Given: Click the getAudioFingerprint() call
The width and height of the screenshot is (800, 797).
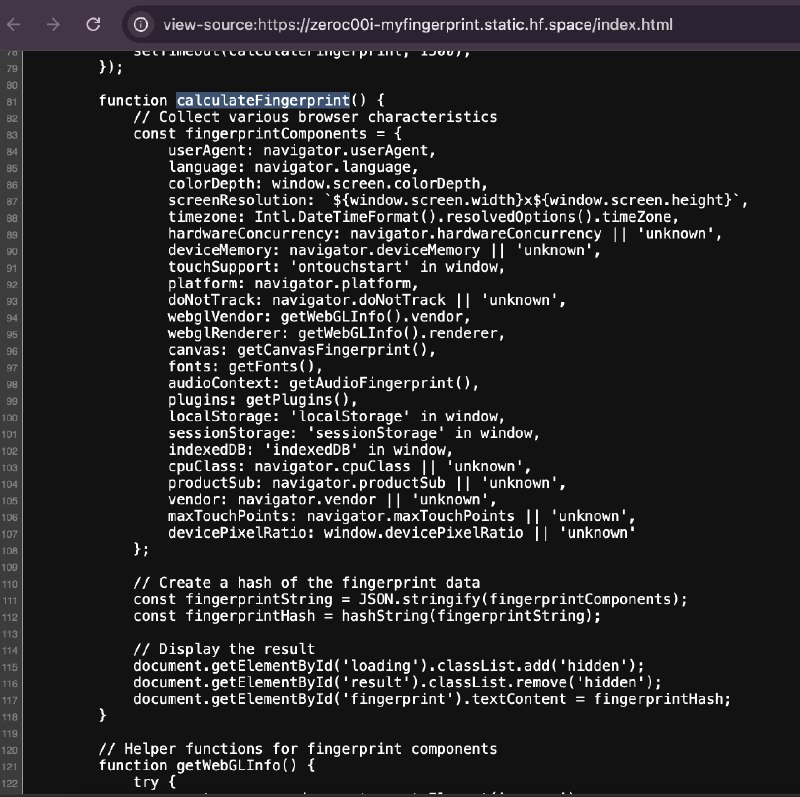Looking at the screenshot, I should (380, 383).
